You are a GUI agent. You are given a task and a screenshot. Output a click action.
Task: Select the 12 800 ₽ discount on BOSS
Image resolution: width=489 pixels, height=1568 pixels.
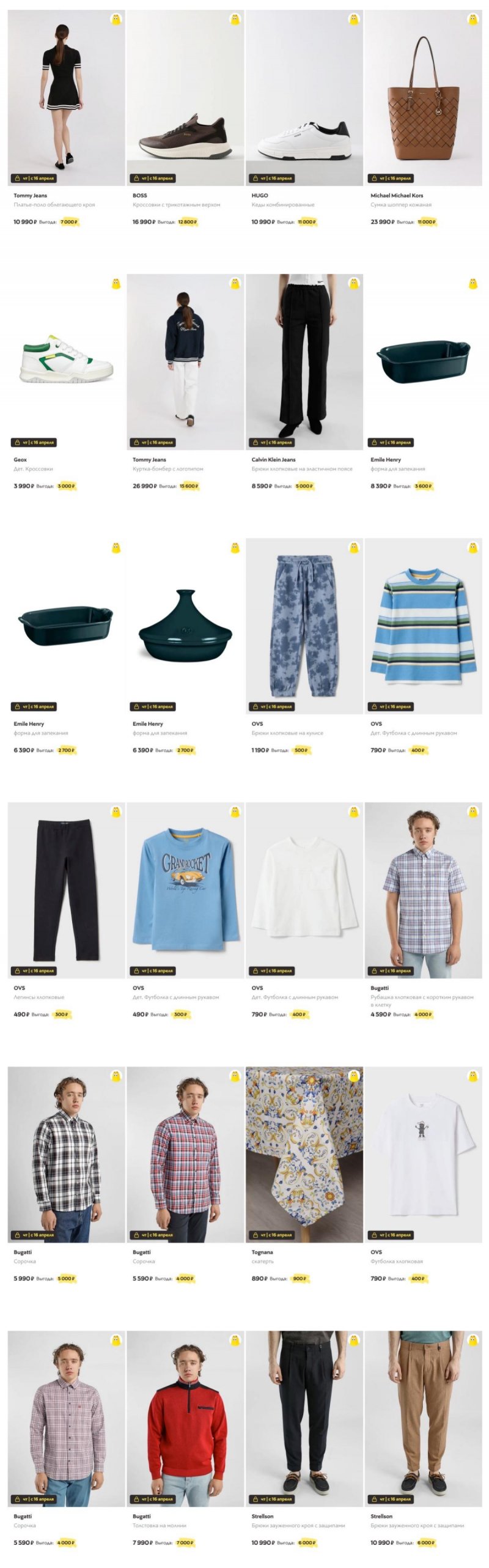(x=188, y=222)
